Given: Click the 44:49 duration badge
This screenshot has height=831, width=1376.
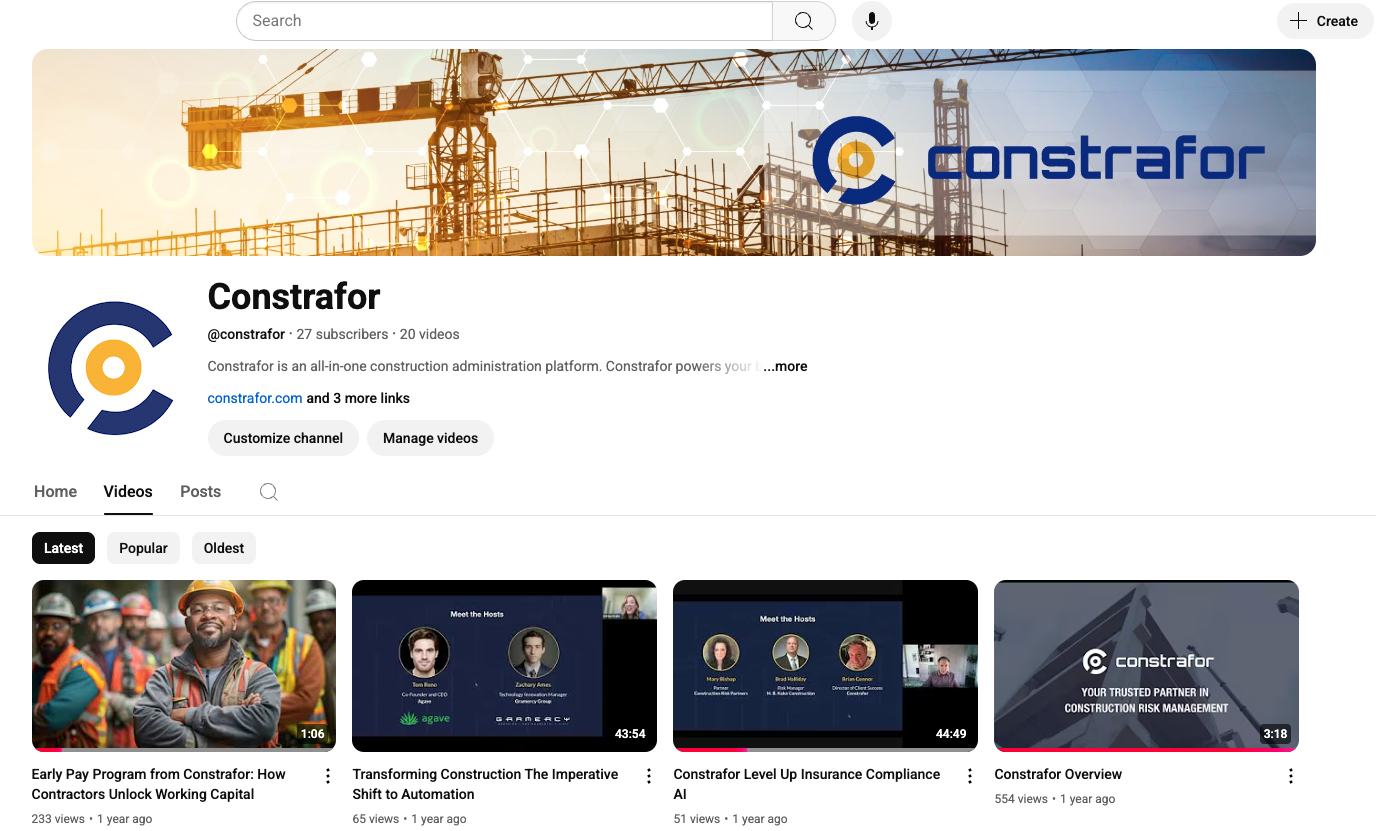Looking at the screenshot, I should 951,734.
